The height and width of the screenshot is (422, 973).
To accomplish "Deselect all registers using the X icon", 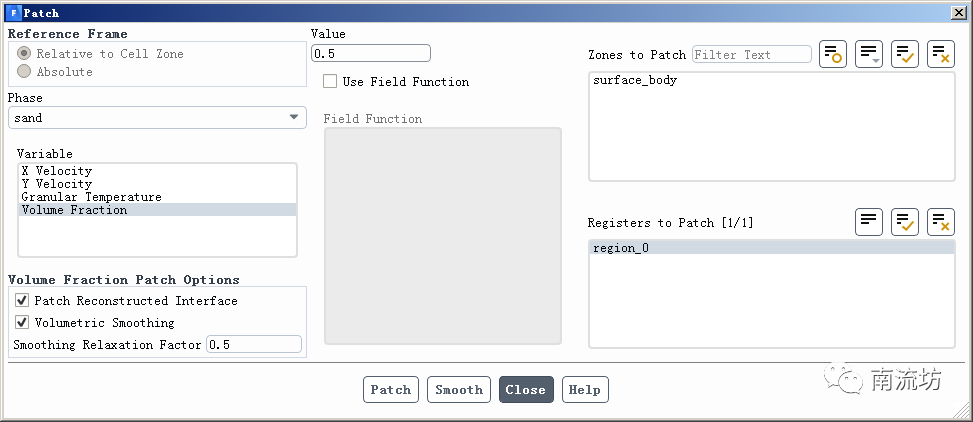I will pyautogui.click(x=941, y=222).
